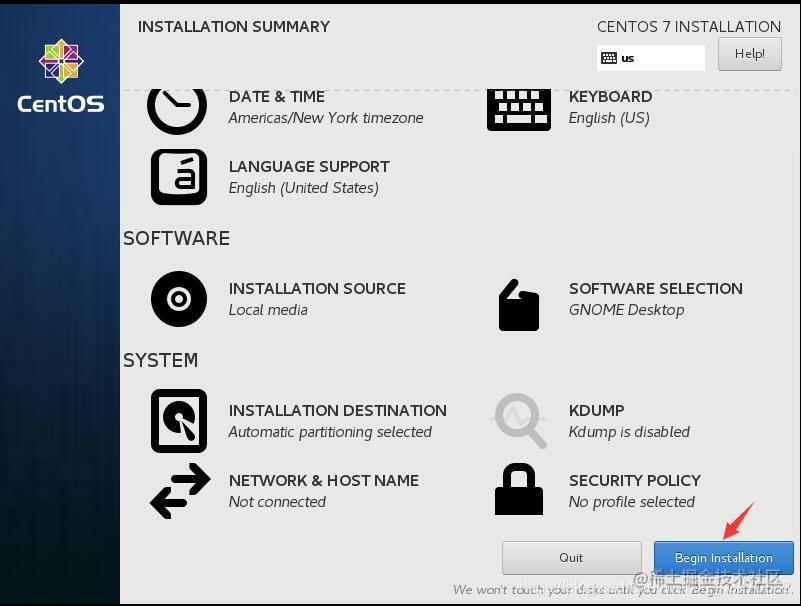The image size is (801, 606).
Task: Open Network & Host Name arrows icon
Action: 180,491
